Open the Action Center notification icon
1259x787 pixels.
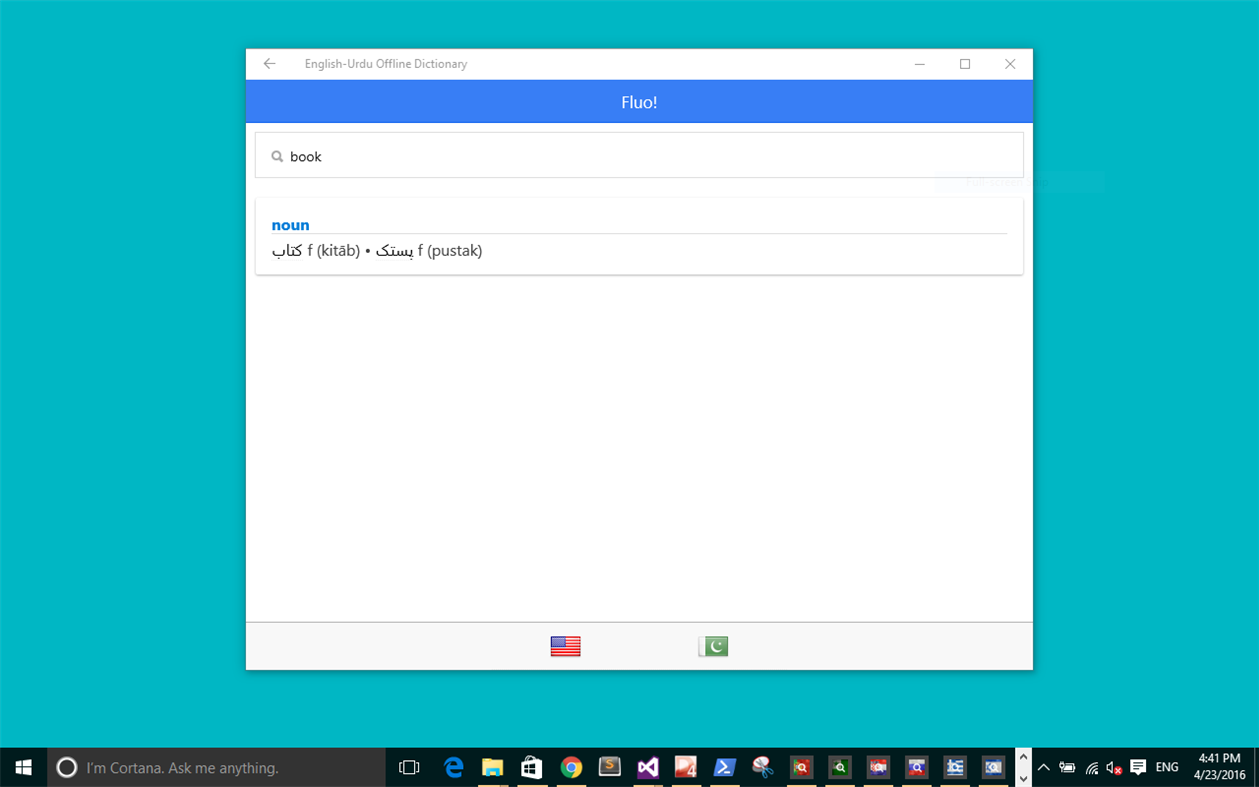(x=1137, y=767)
